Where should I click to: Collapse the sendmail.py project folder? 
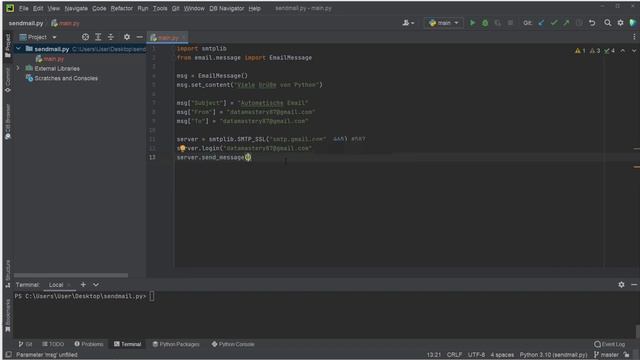pyautogui.click(x=18, y=49)
